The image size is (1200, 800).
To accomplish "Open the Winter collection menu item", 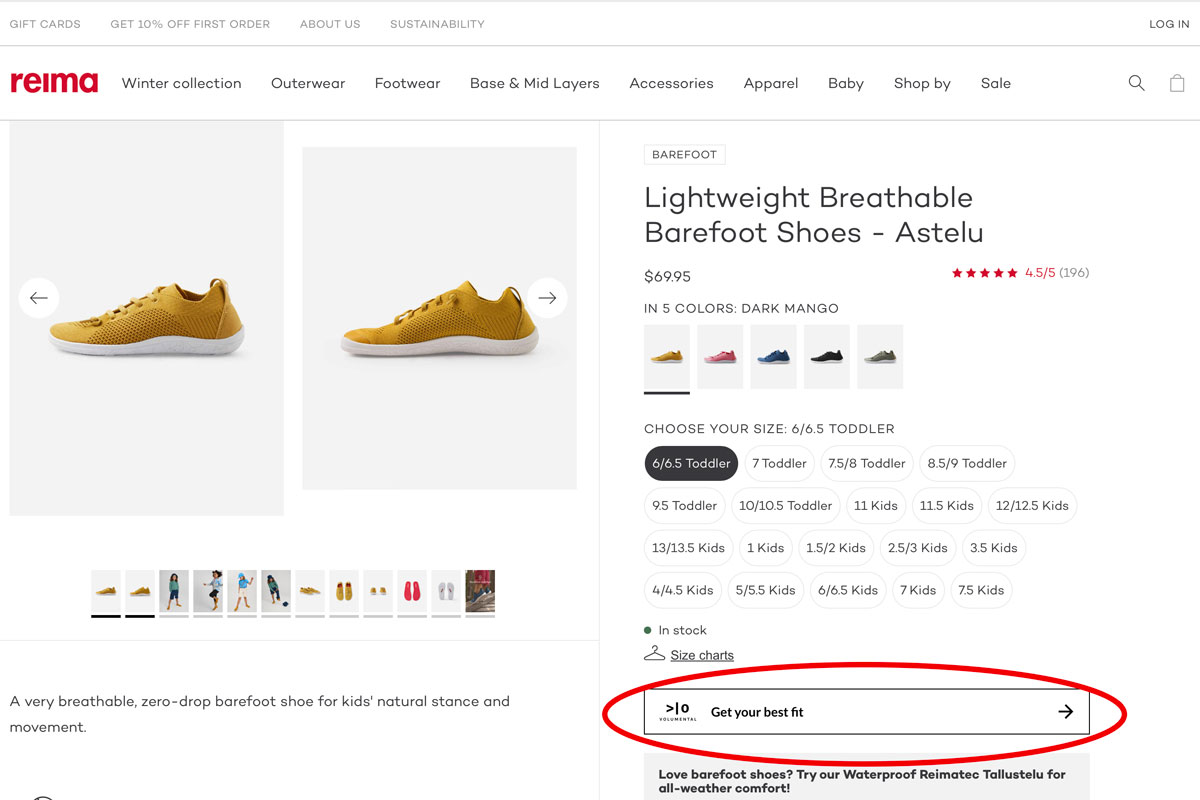I will pos(181,84).
